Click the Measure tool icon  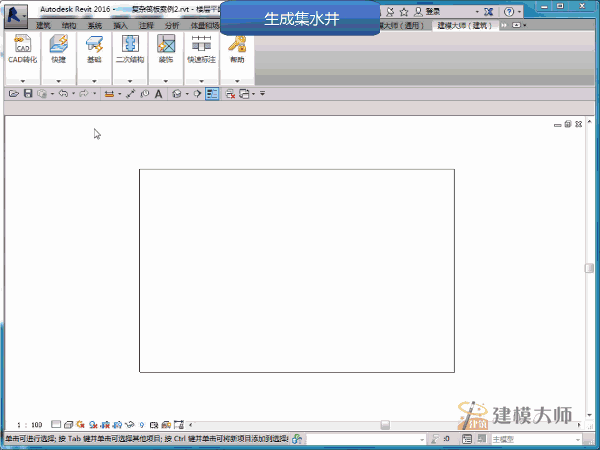tap(109, 94)
